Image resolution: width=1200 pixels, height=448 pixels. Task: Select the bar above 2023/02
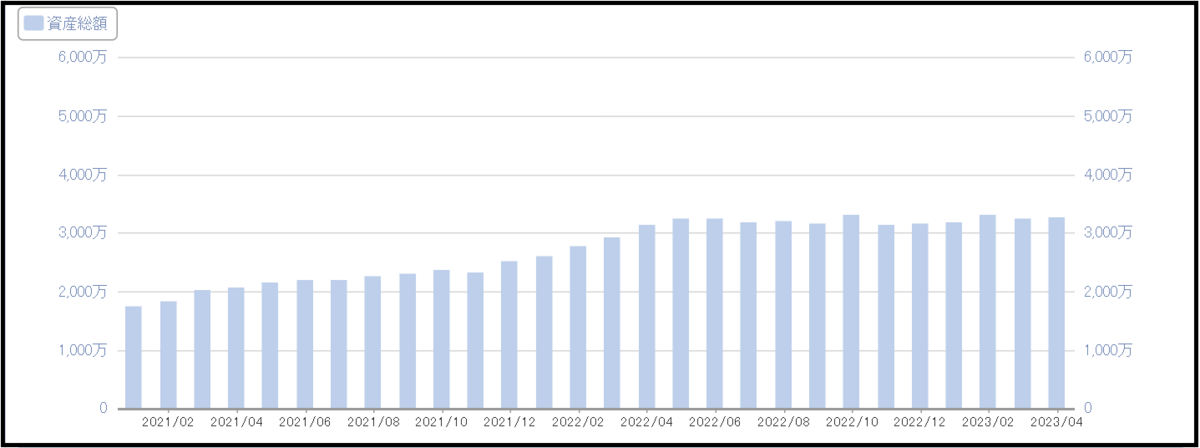click(x=988, y=312)
